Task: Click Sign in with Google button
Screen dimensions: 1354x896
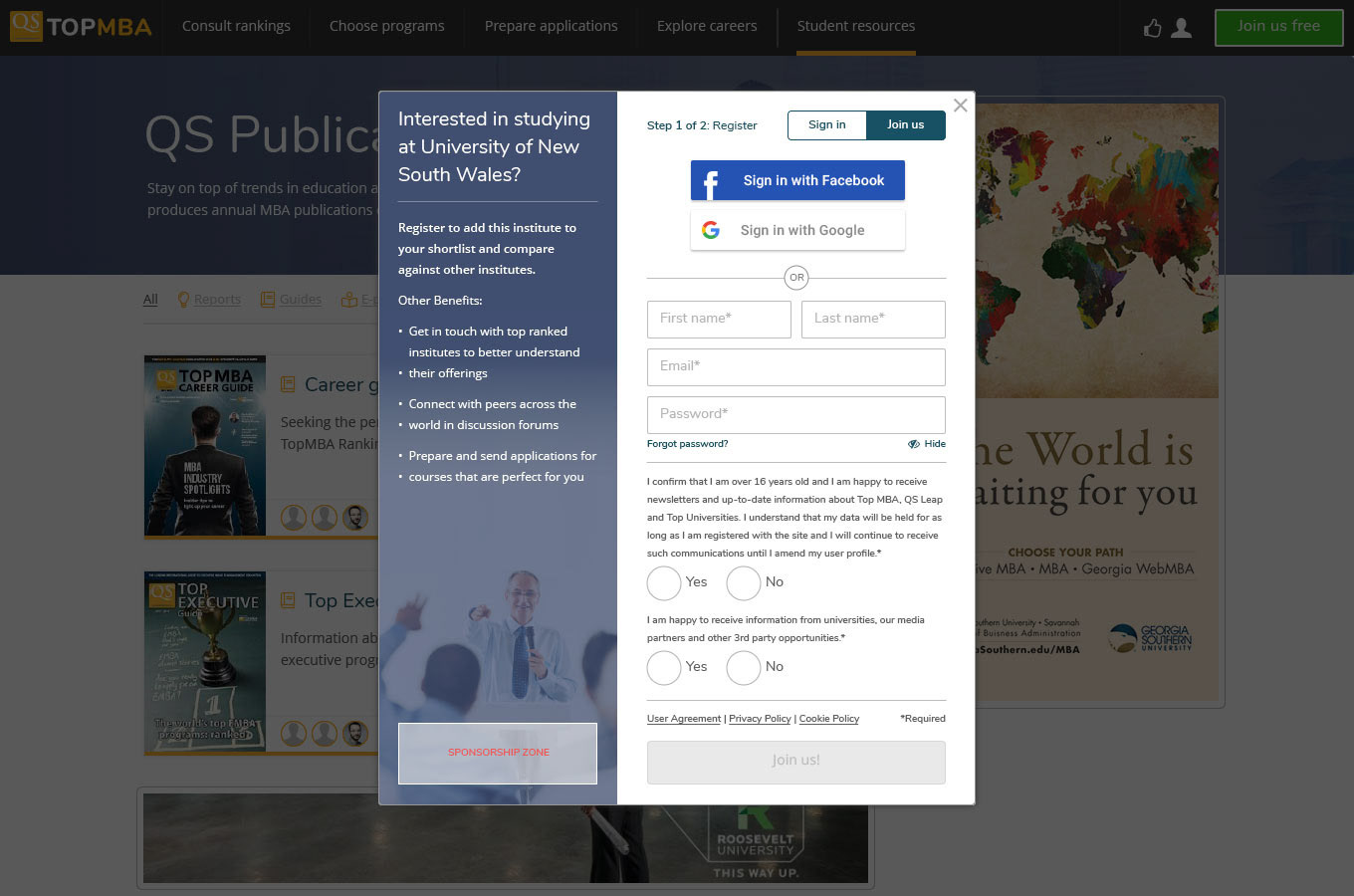Action: coord(797,230)
